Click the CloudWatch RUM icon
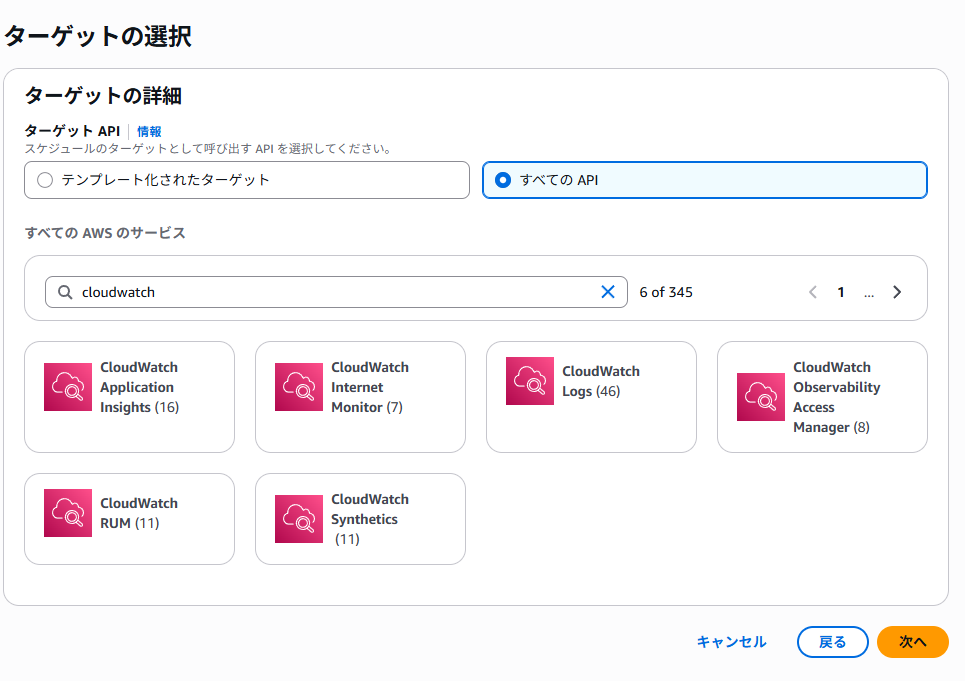965x681 pixels. [x=68, y=513]
